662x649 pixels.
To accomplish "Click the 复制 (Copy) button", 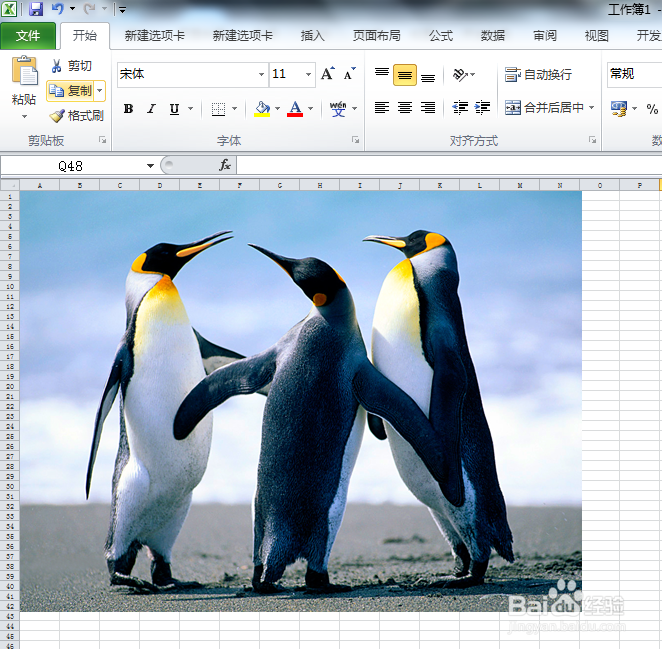I will point(71,91).
